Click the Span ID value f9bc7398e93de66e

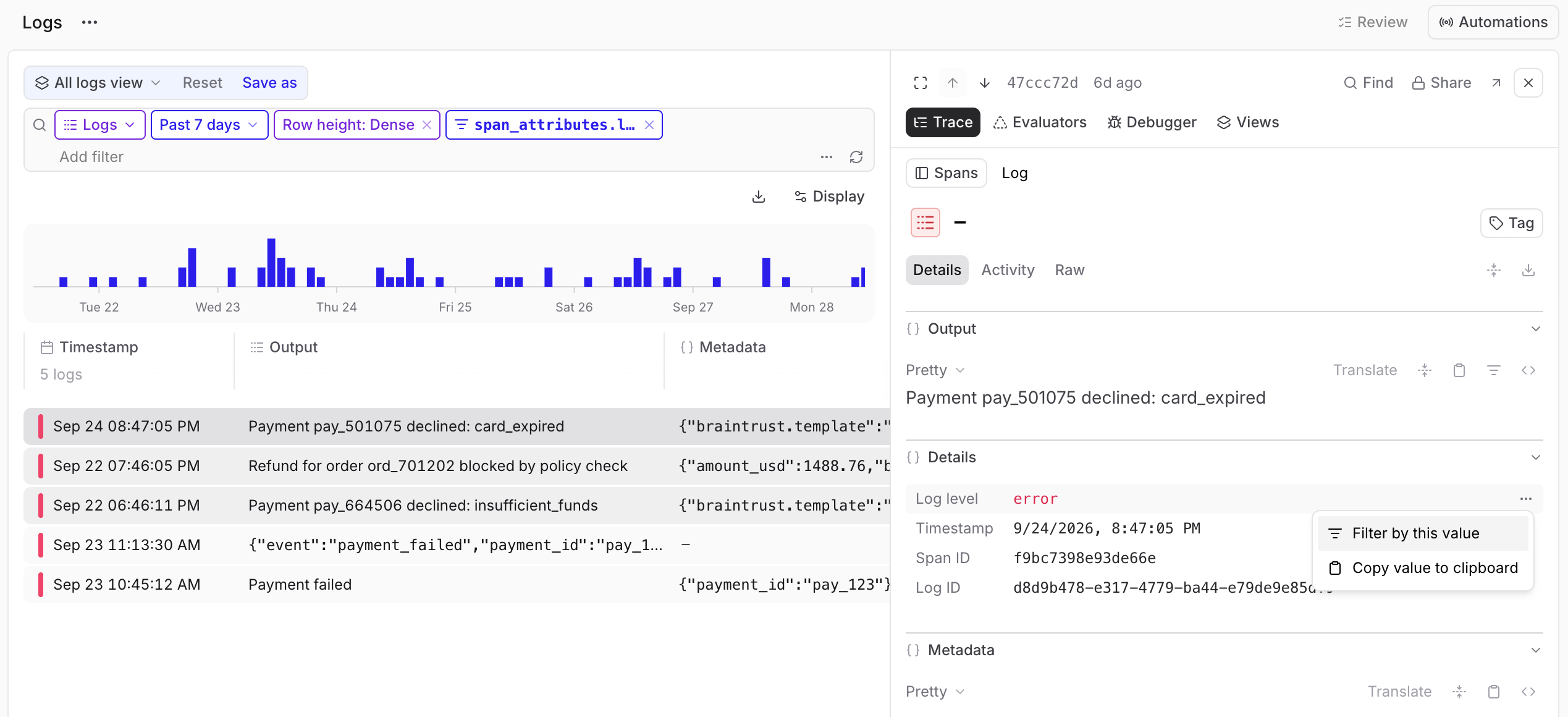1084,558
